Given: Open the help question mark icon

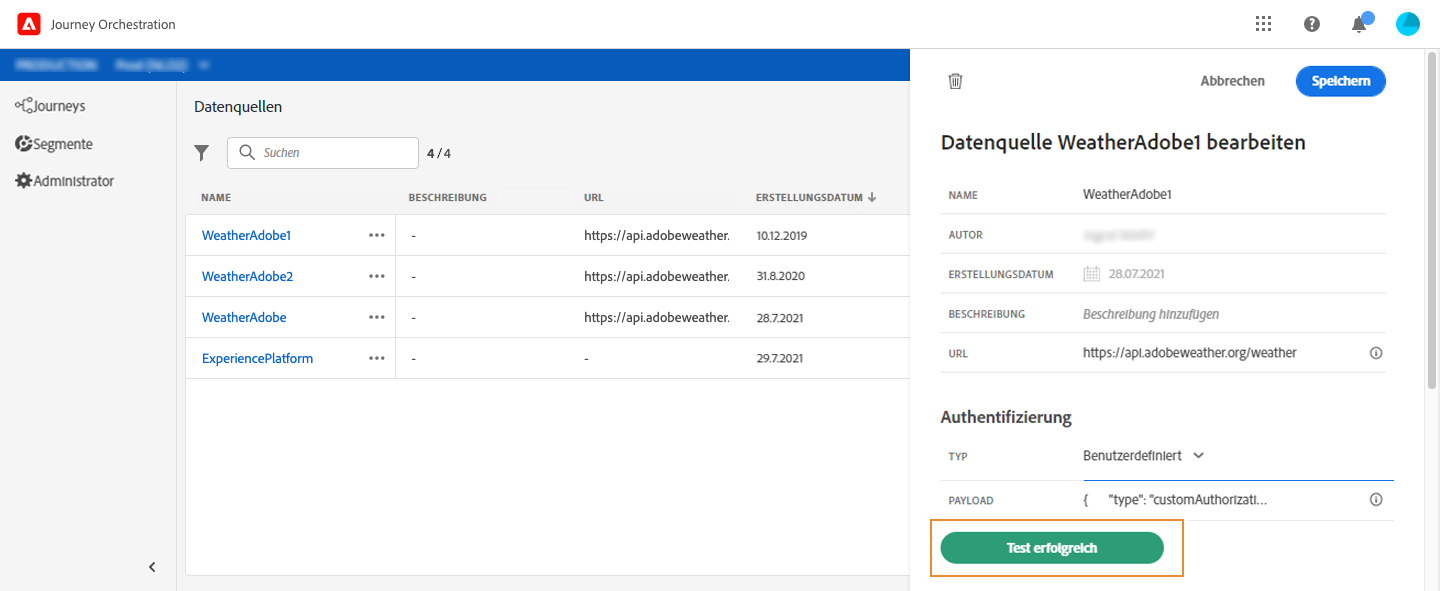Looking at the screenshot, I should click(x=1312, y=24).
